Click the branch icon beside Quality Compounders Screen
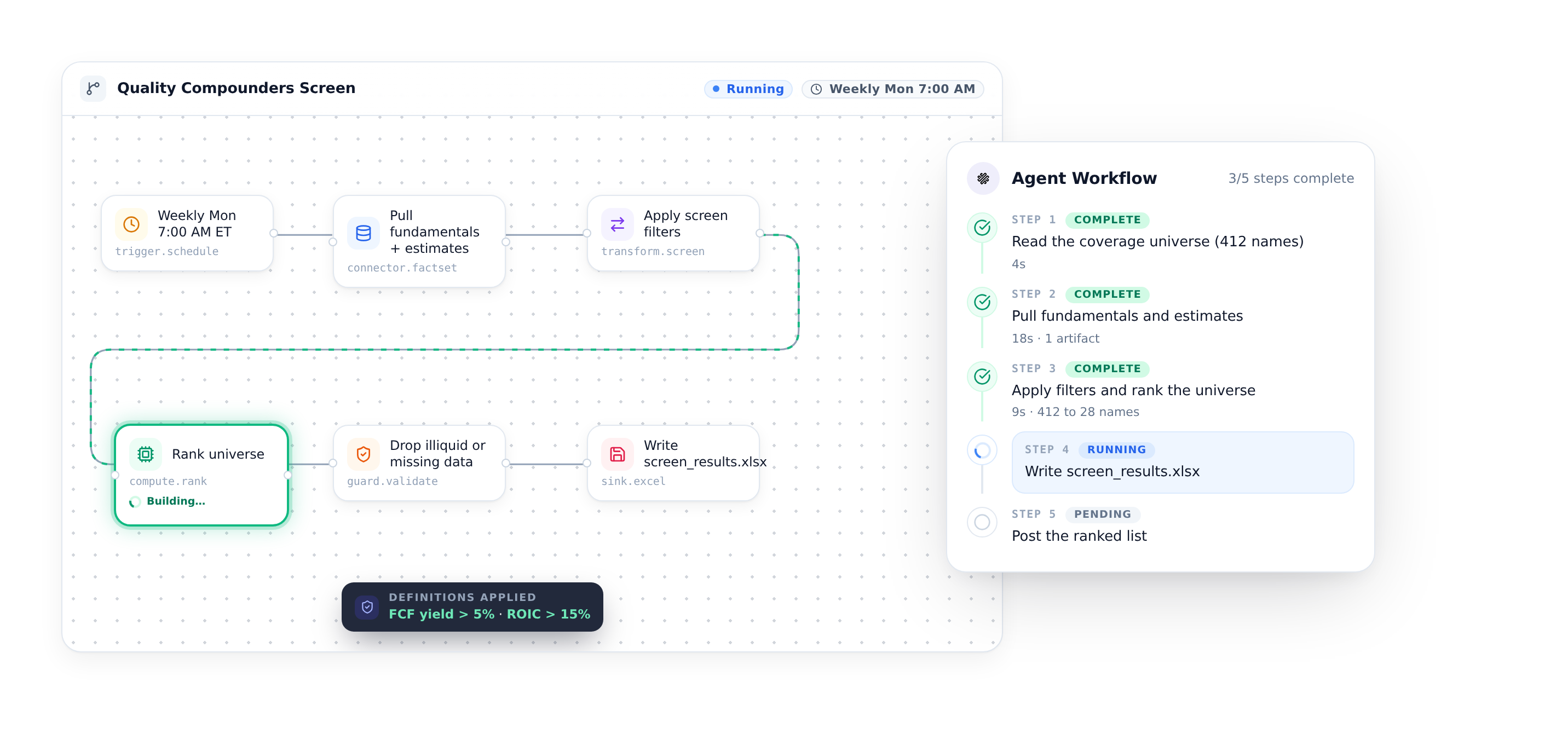 [93, 89]
